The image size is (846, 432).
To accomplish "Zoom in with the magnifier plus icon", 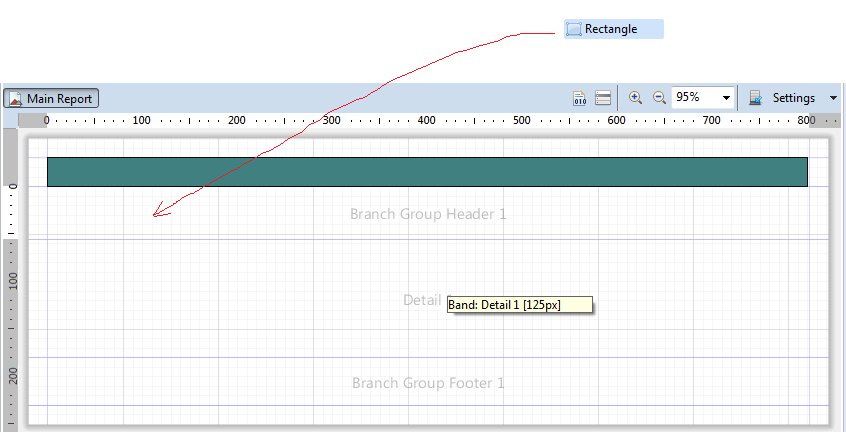I will (x=636, y=98).
